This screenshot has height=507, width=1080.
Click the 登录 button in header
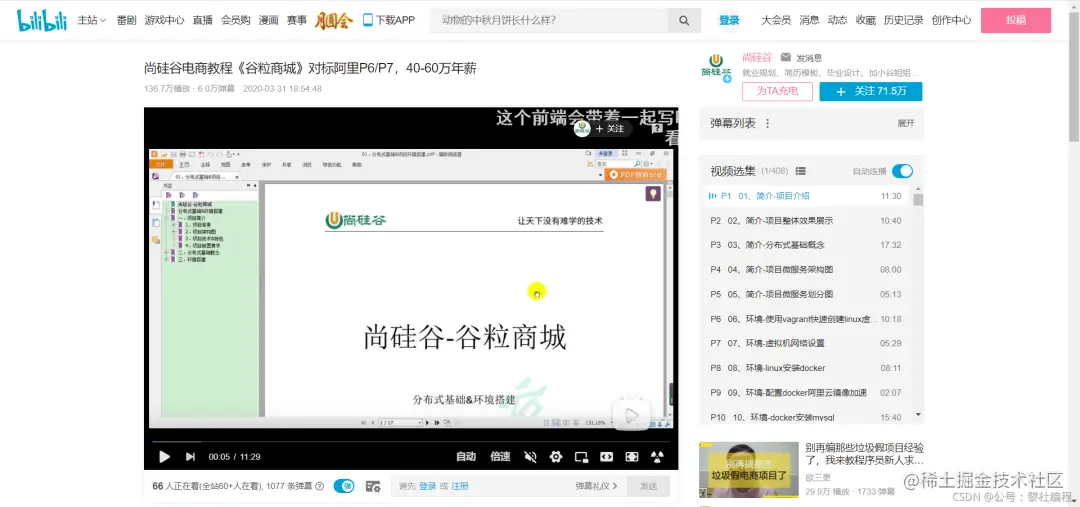click(x=729, y=20)
